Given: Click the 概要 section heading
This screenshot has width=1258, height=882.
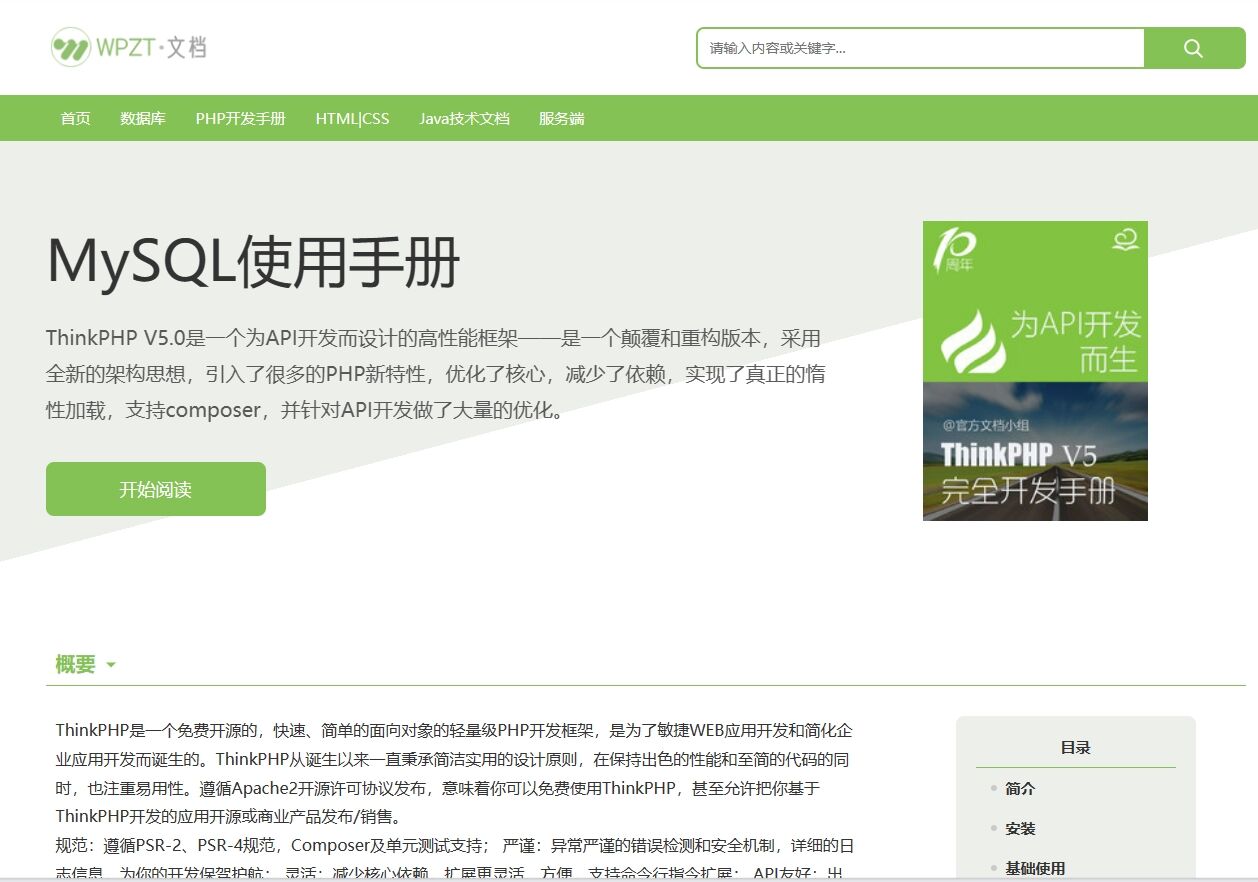Looking at the screenshot, I should pyautogui.click(x=76, y=664).
